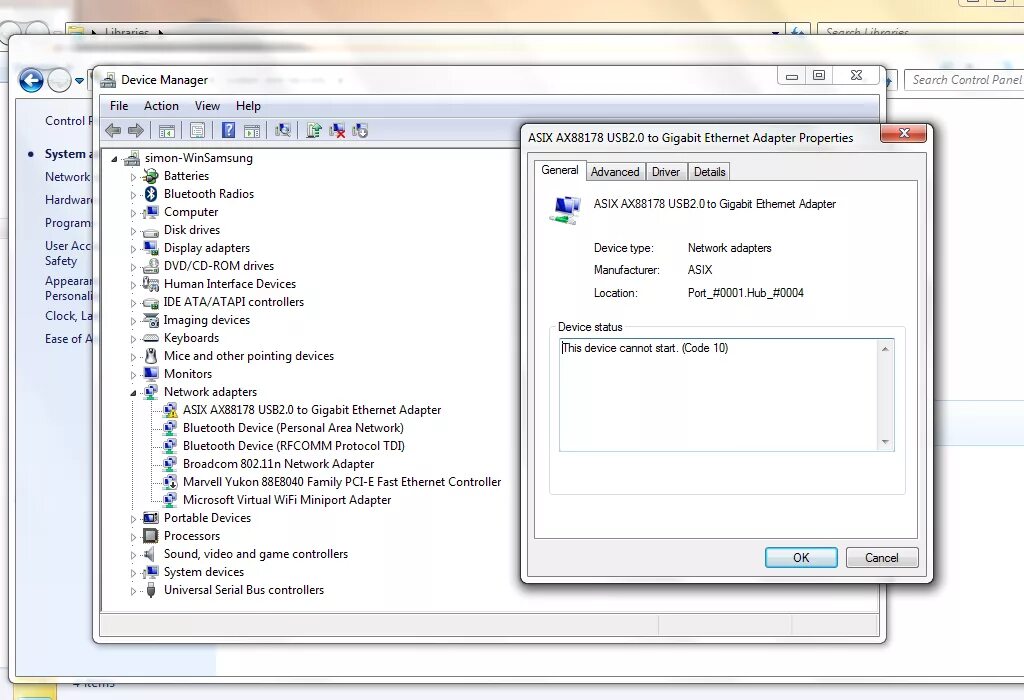Expand the Batteries node

(133, 177)
